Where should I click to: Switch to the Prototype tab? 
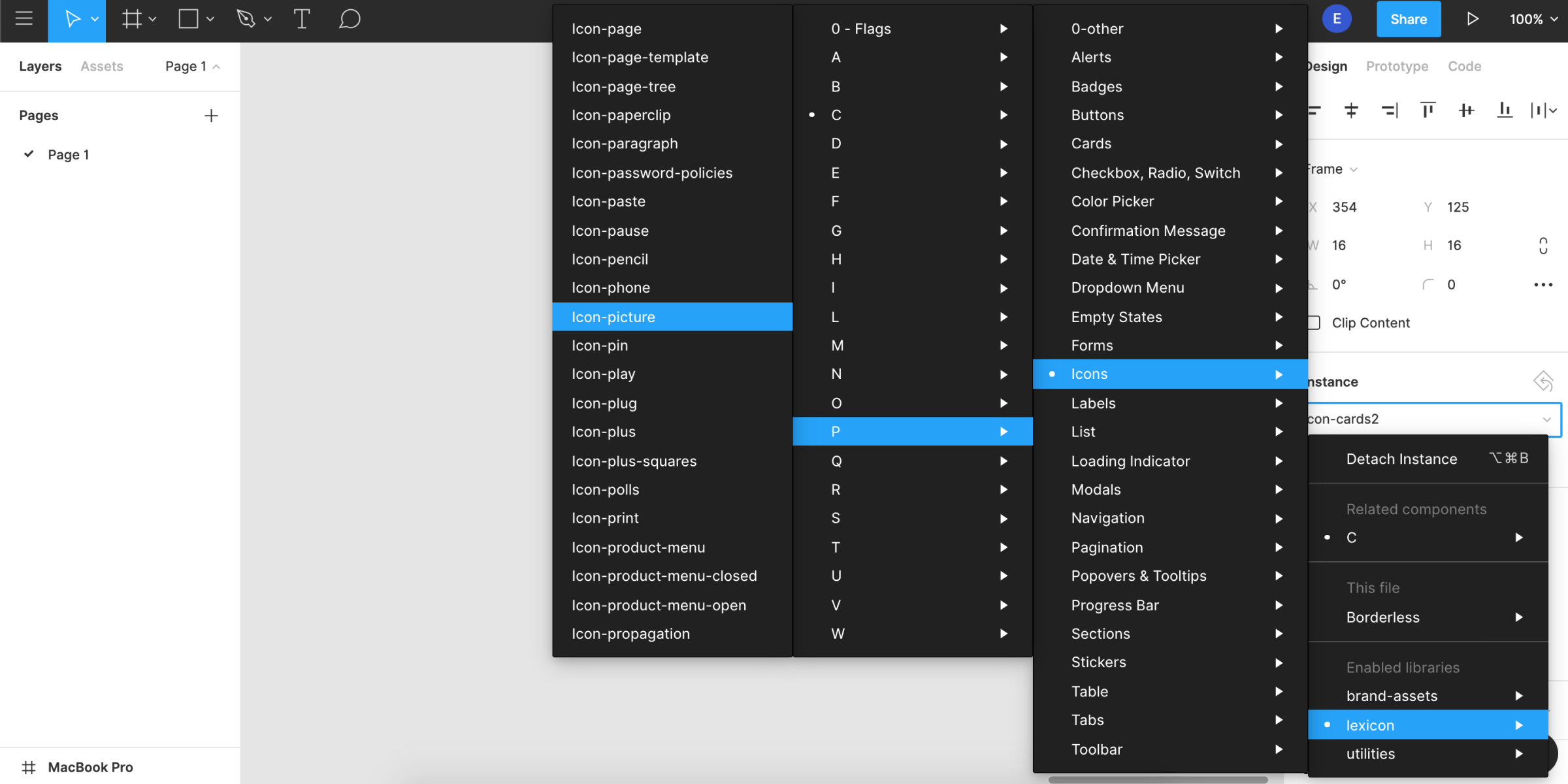(x=1397, y=66)
